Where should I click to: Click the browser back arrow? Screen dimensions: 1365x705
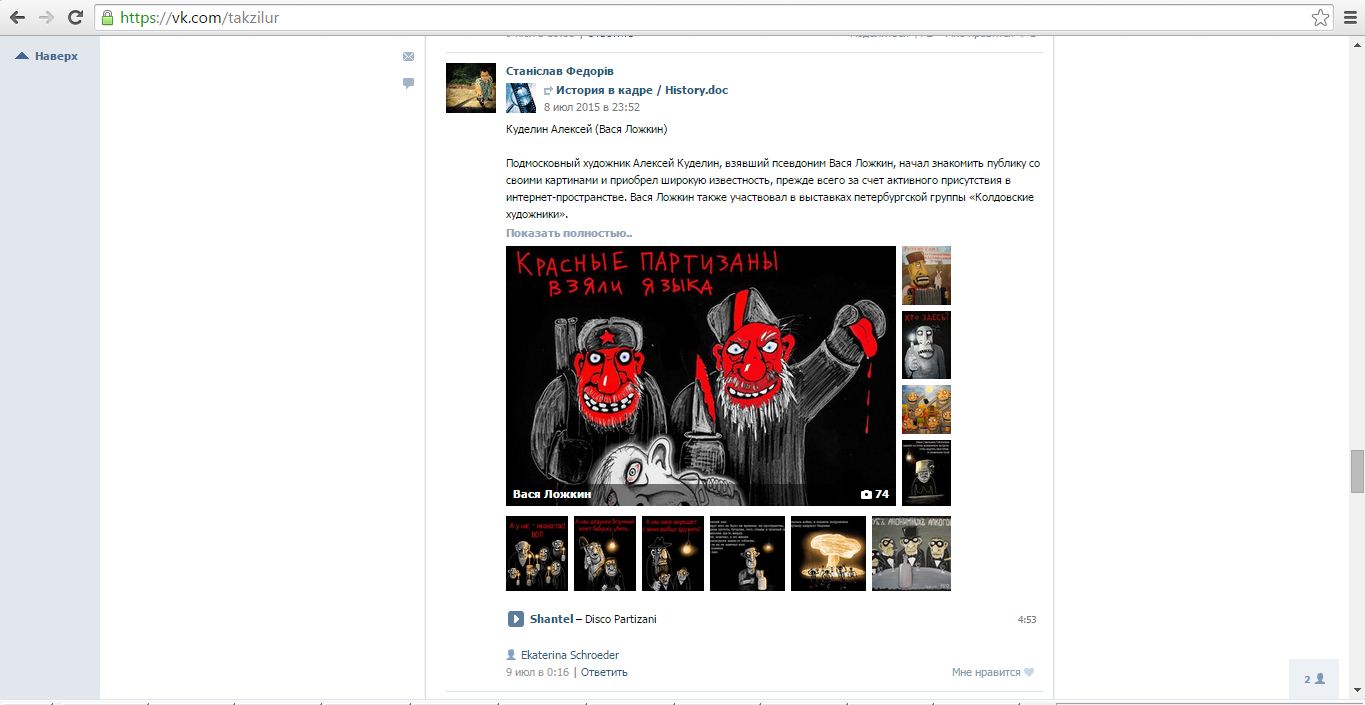[17, 17]
